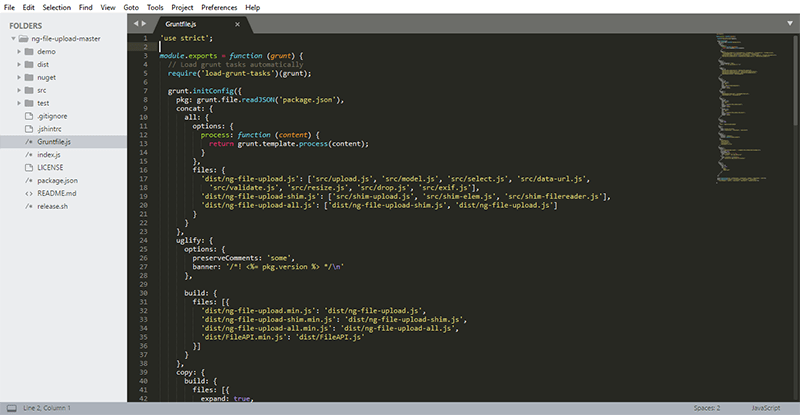Place cursor on 'use strict' line

pos(186,38)
